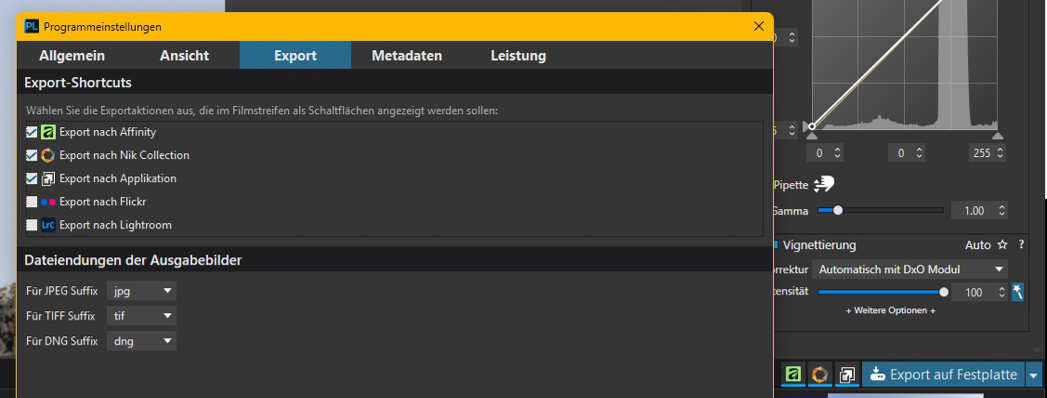The width and height of the screenshot is (1047, 398).
Task: Uncheck Export nach Nik Collection
Action: click(x=31, y=156)
